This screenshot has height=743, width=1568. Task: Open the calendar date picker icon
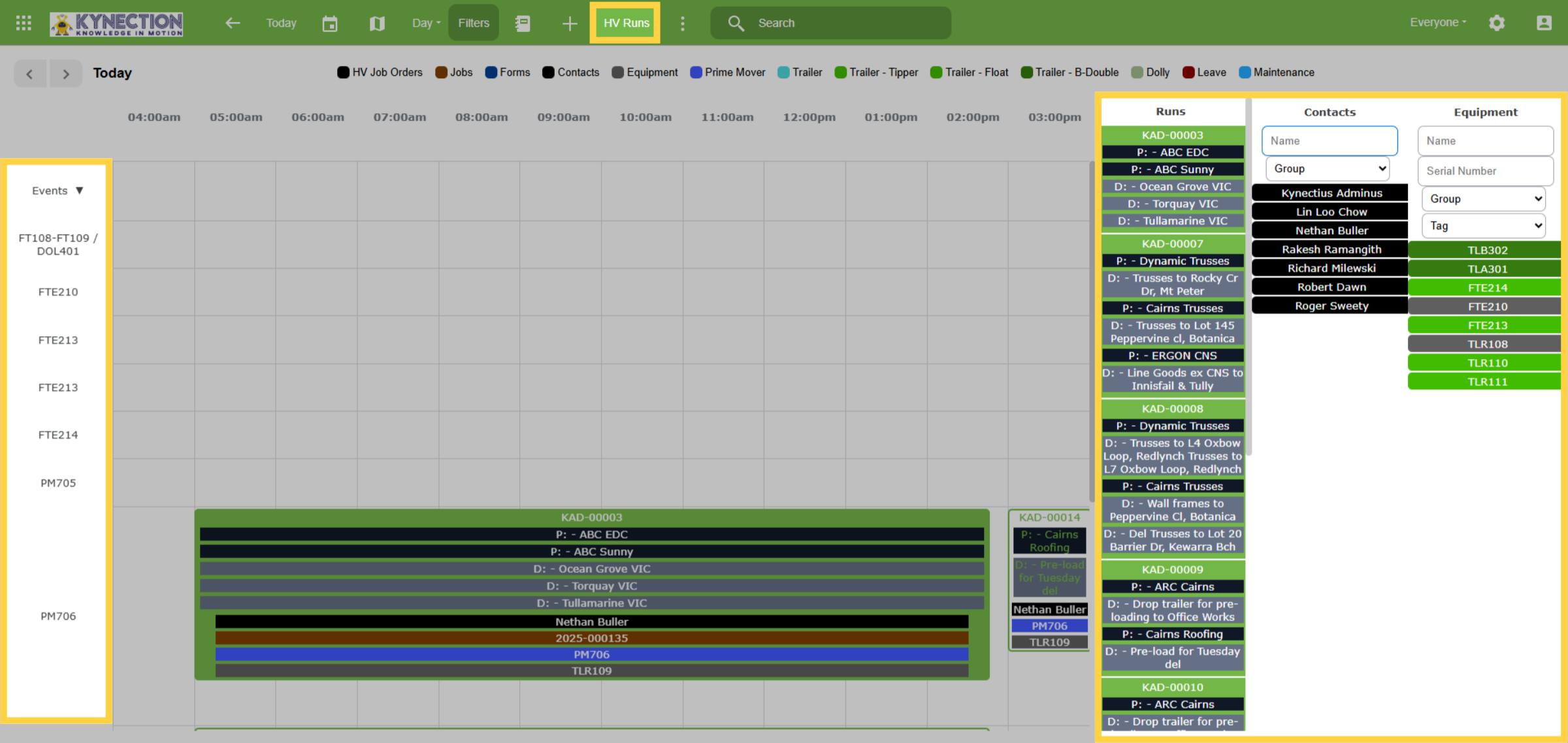point(330,24)
